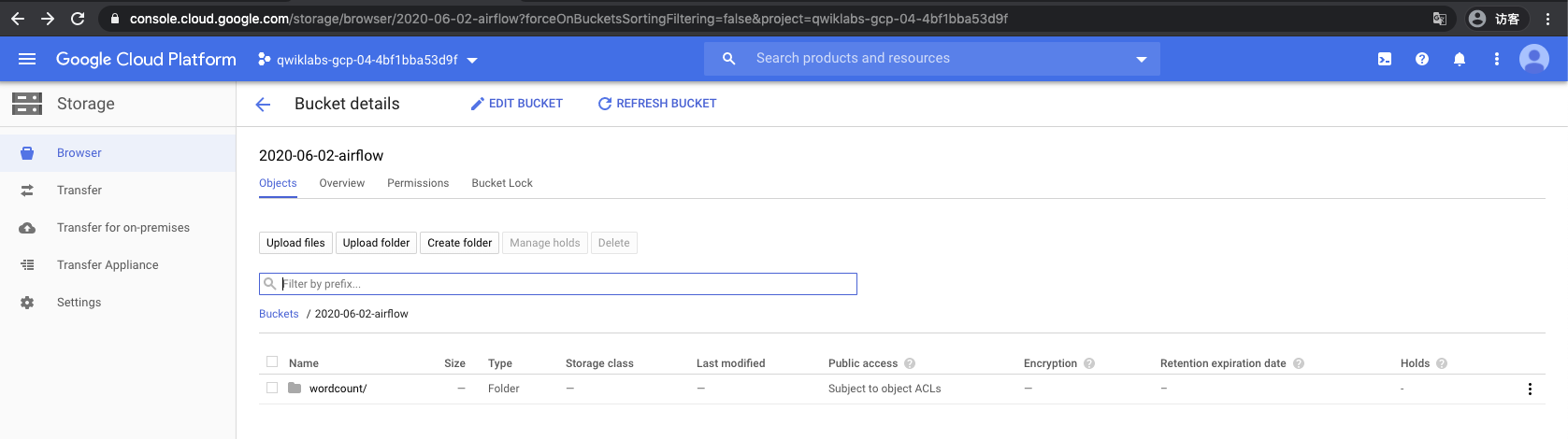Click the Storage class column header
The image size is (1568, 439).
click(x=599, y=363)
